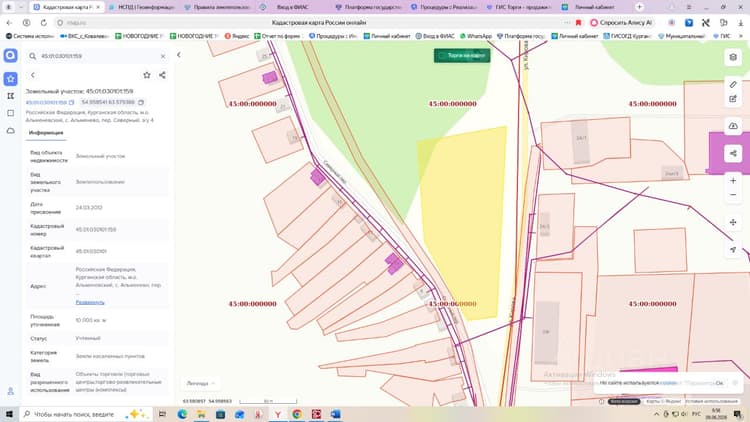Image resolution: width=750 pixels, height=422 pixels.
Task: Copy the cadastral number with copy icon
Action: 71,102
